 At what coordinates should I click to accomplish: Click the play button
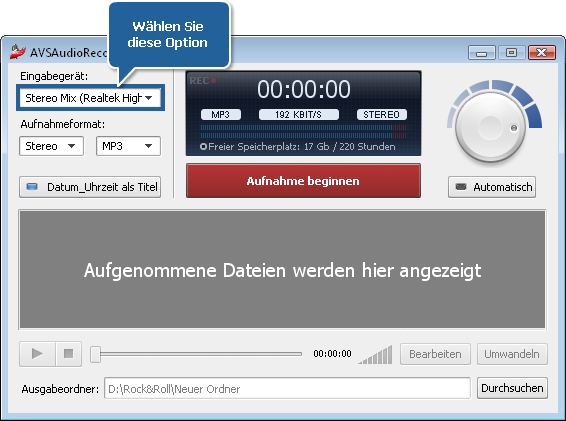(37, 353)
